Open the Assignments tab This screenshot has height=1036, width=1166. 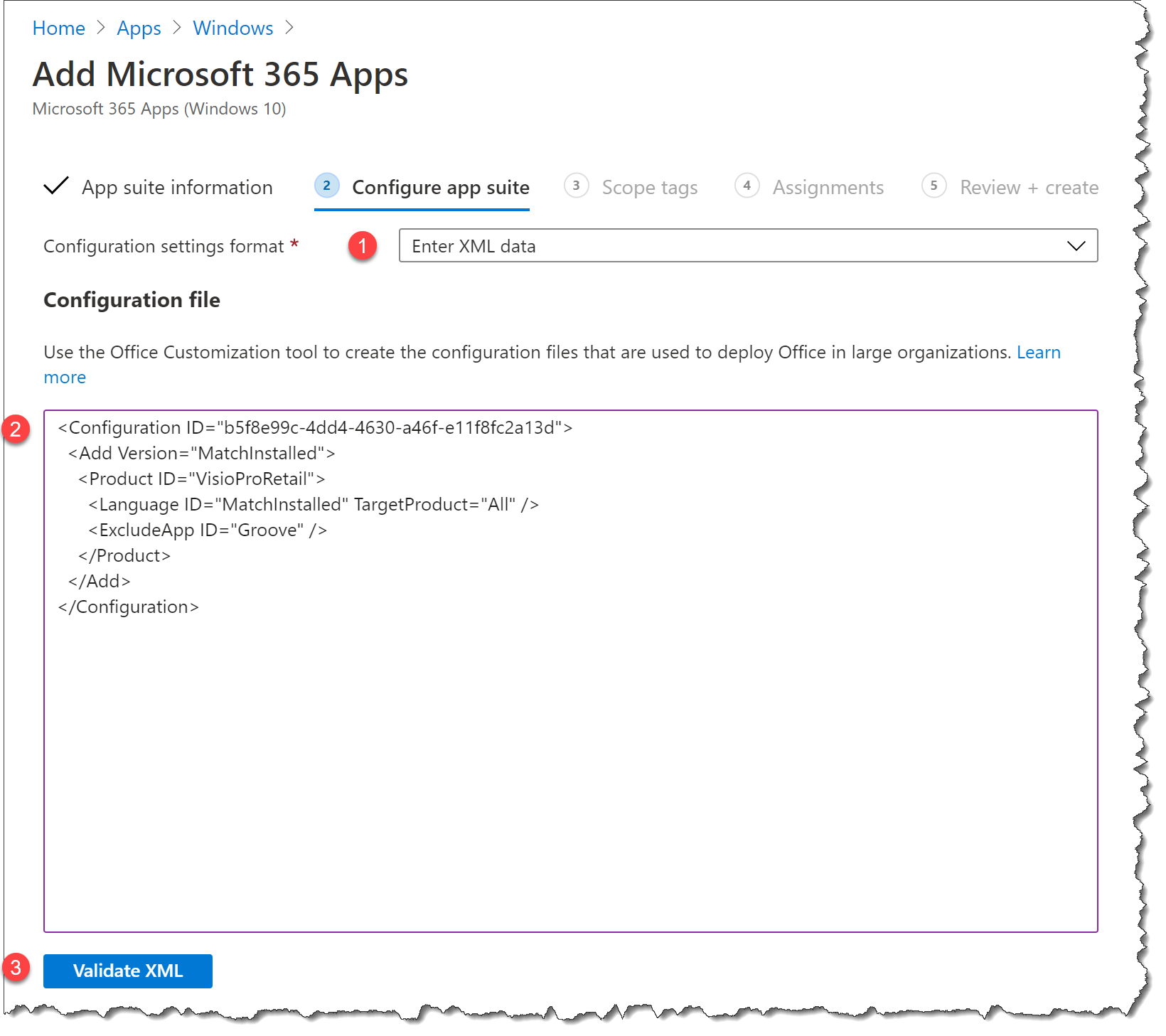point(828,188)
